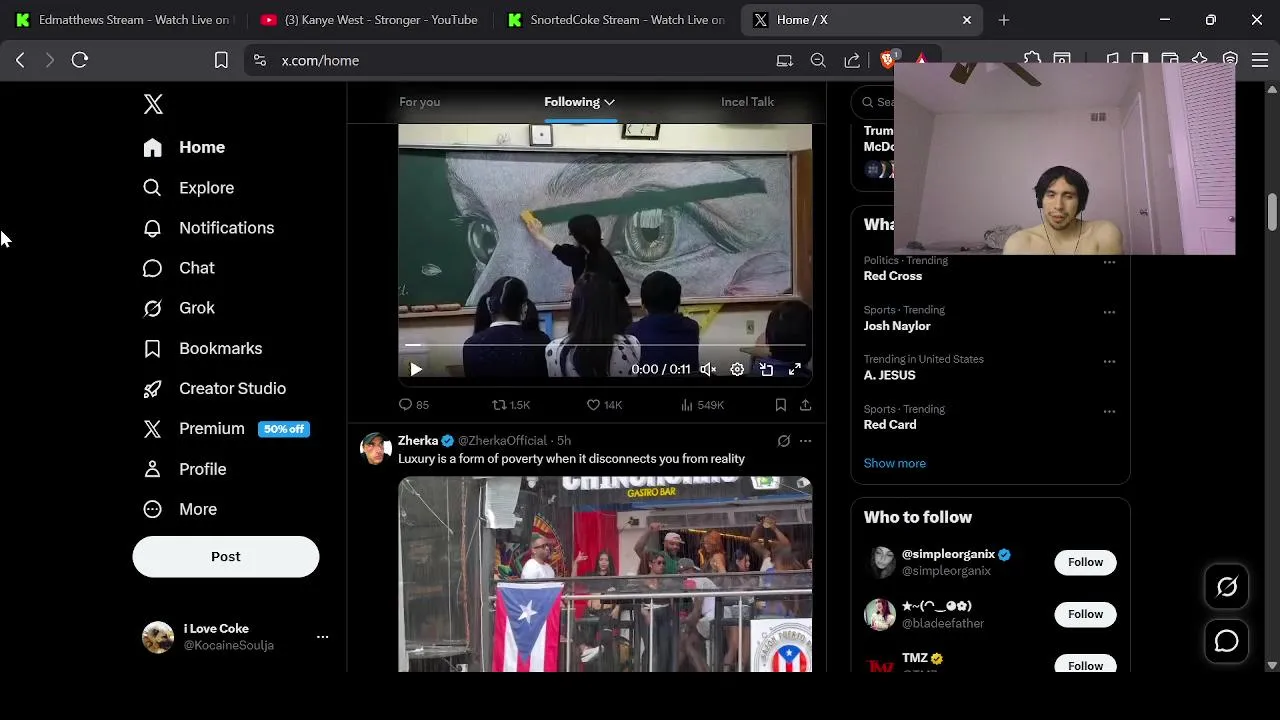Open Creator Studio from sidebar
The height and width of the screenshot is (720, 1280).
(214, 388)
